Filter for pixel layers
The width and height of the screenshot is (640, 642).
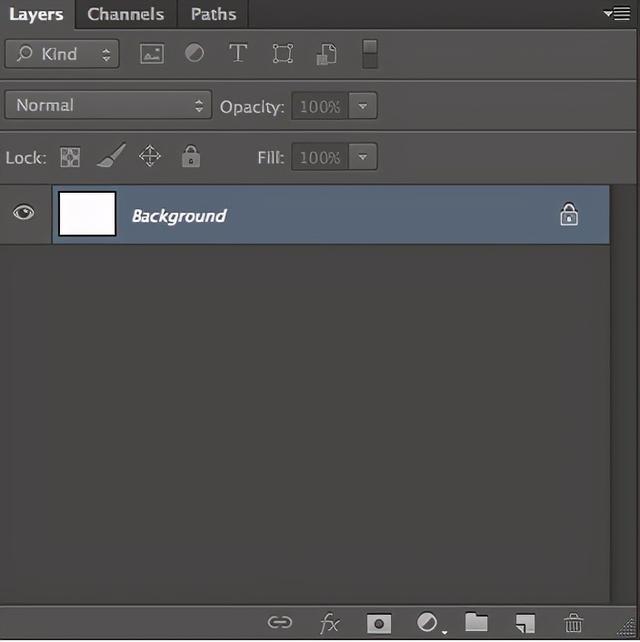[152, 54]
